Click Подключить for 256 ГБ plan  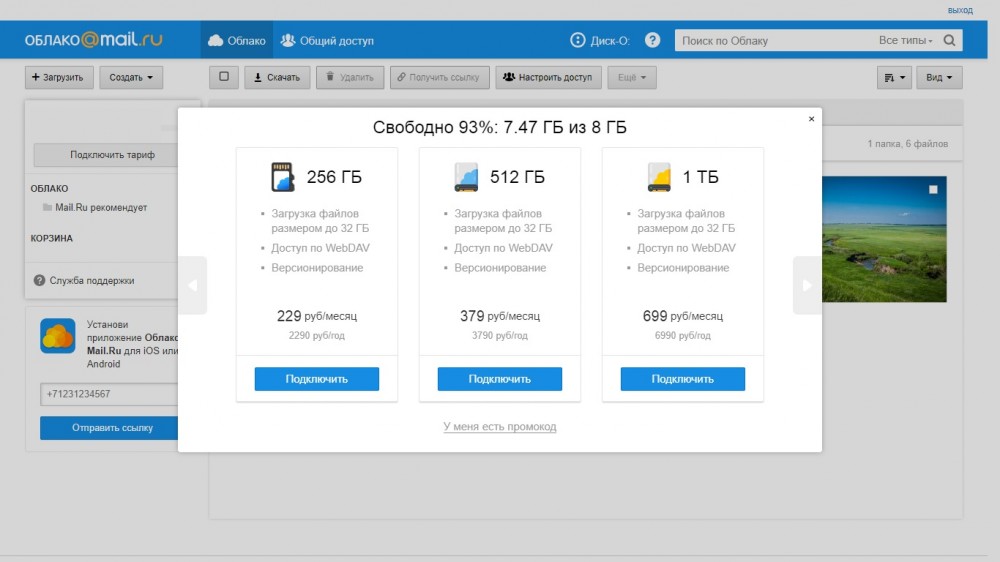(317, 379)
